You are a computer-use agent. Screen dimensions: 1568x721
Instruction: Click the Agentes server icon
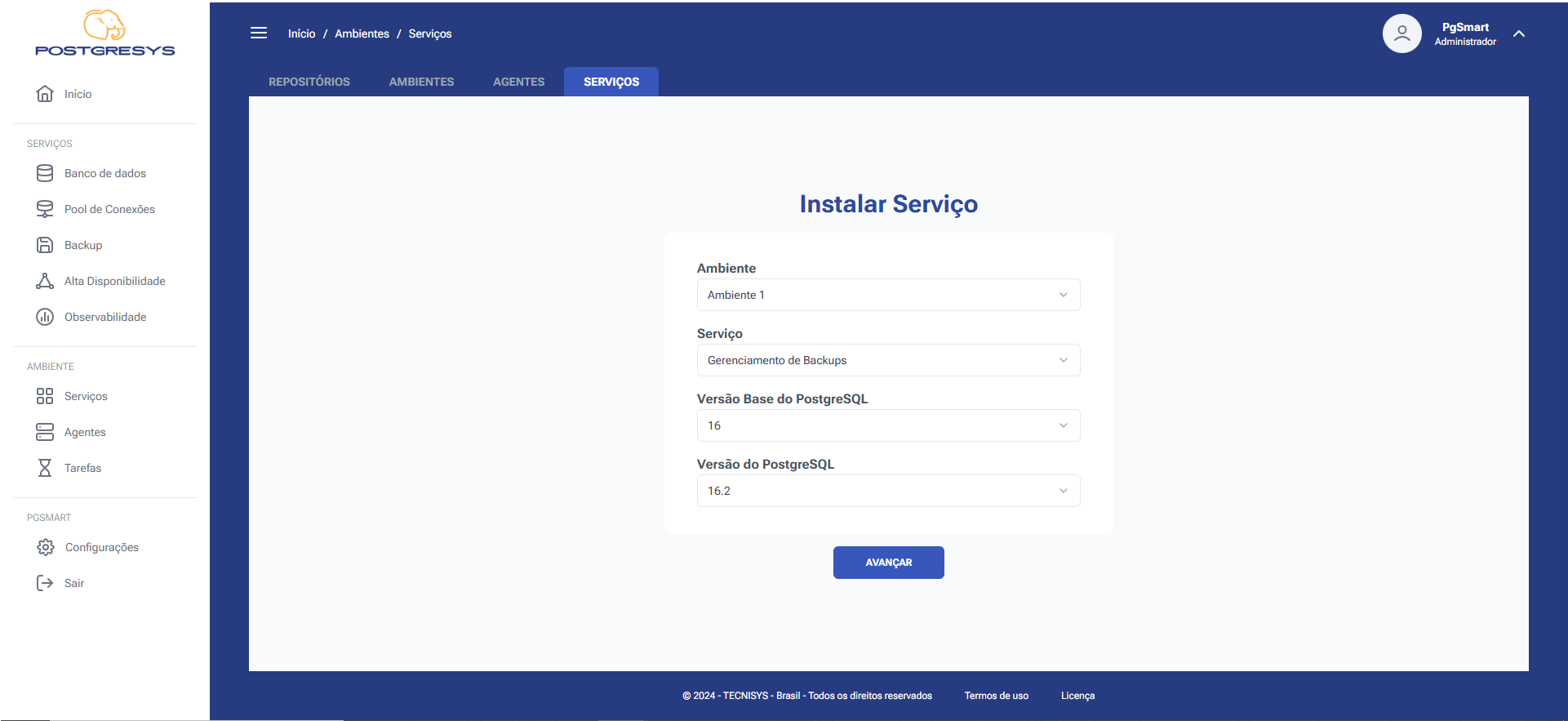point(45,432)
